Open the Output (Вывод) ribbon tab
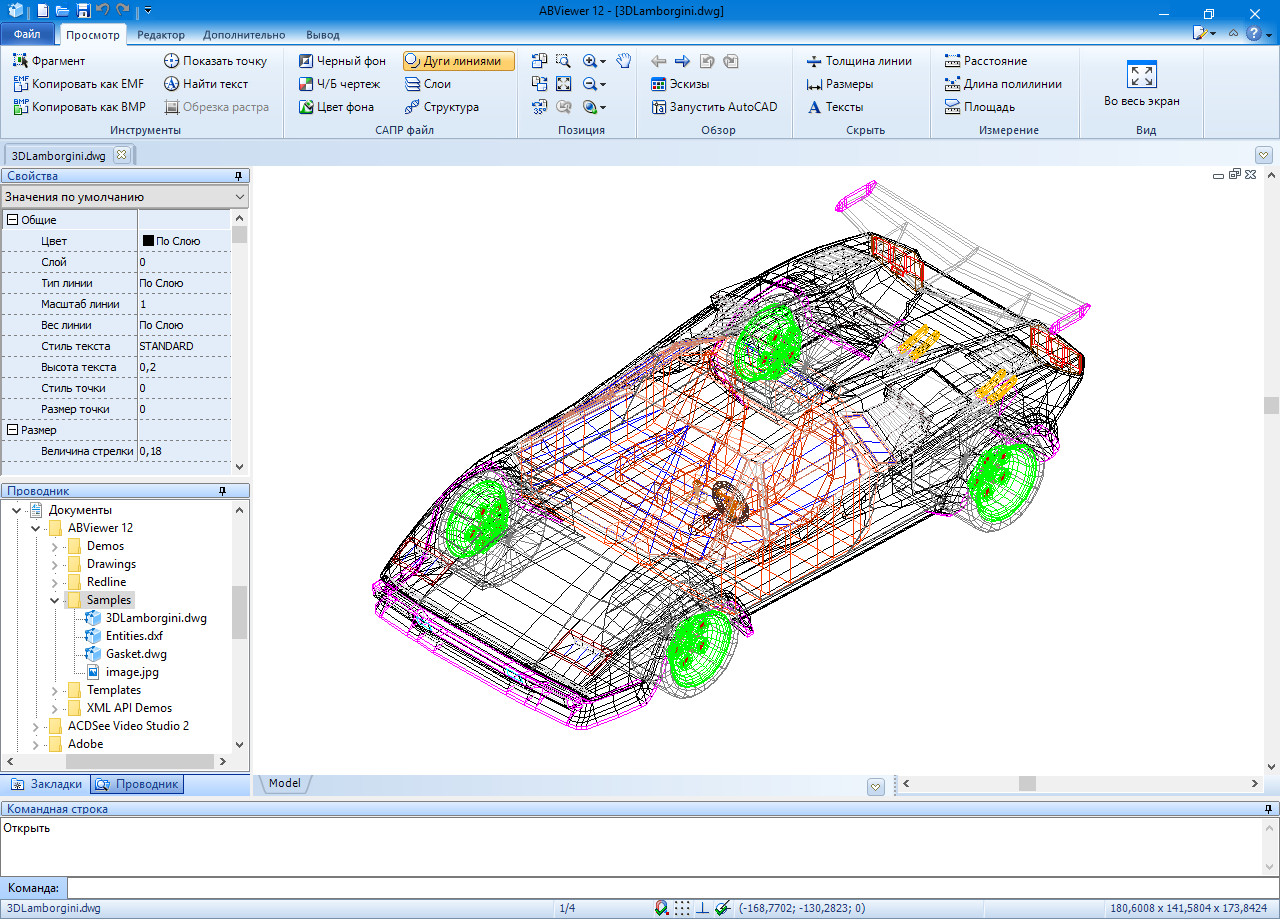The image size is (1280, 920). [321, 35]
